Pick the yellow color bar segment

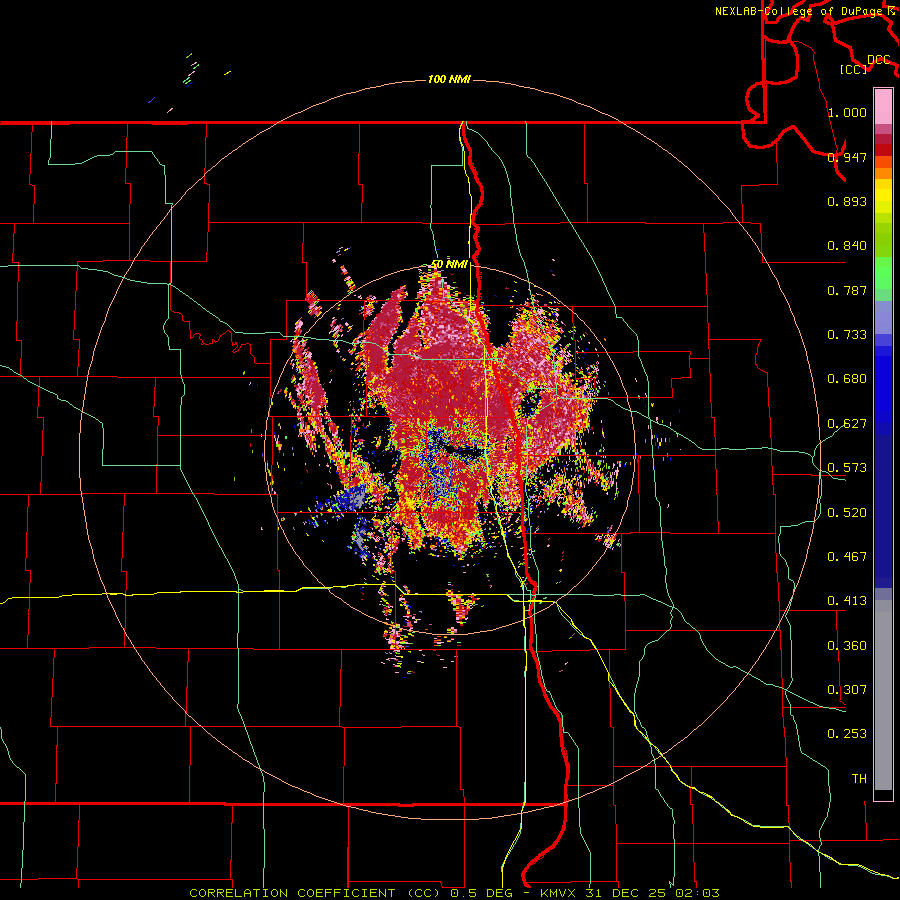(x=883, y=196)
